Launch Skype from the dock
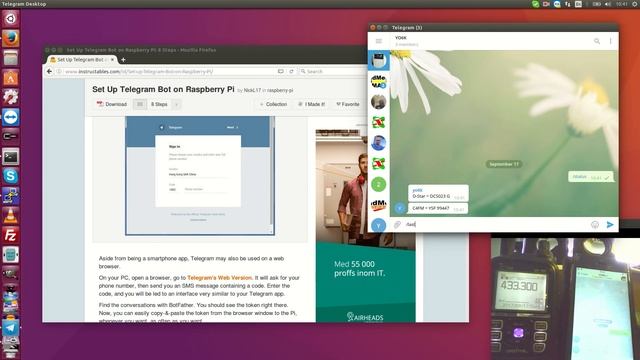This screenshot has width=640, height=360. point(11,176)
